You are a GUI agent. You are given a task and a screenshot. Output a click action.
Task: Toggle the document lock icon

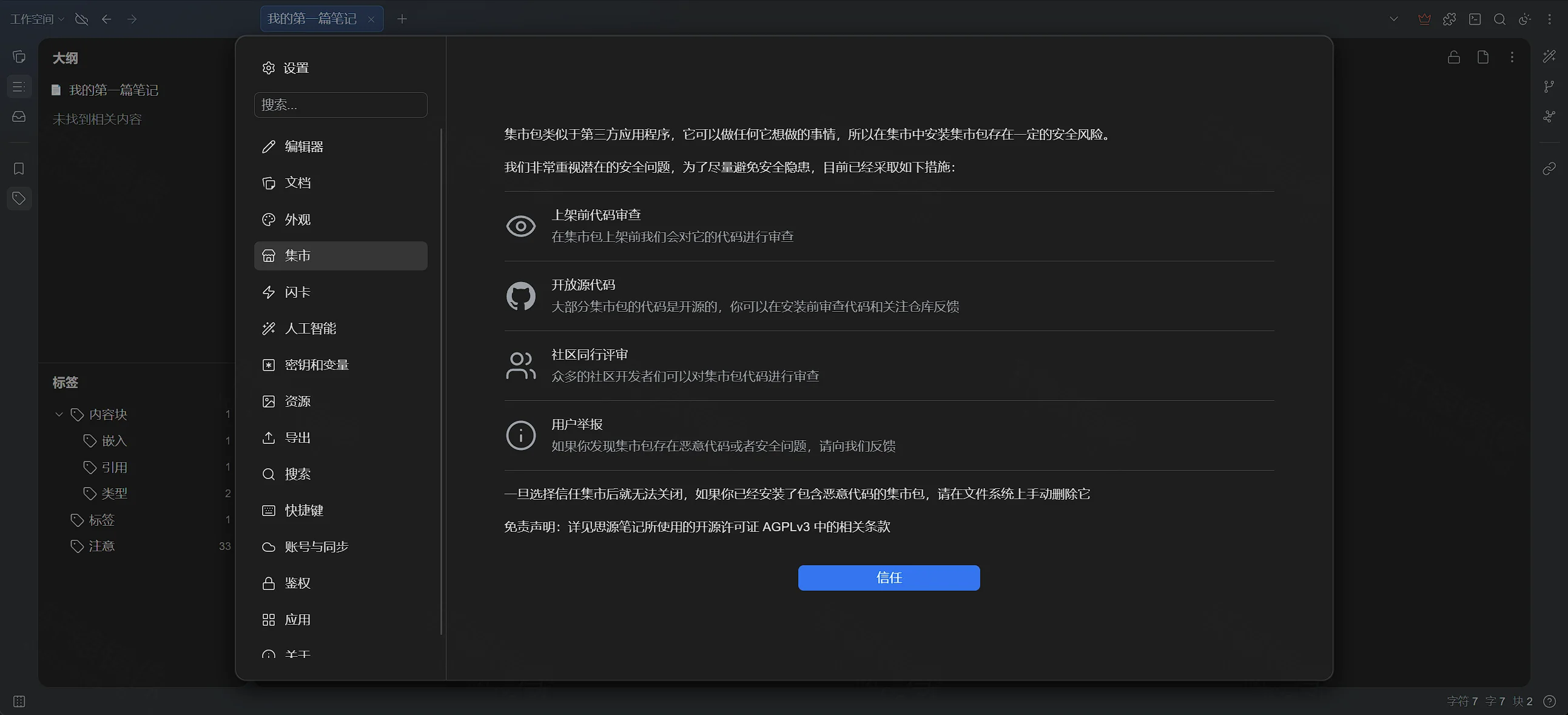pyautogui.click(x=1453, y=57)
